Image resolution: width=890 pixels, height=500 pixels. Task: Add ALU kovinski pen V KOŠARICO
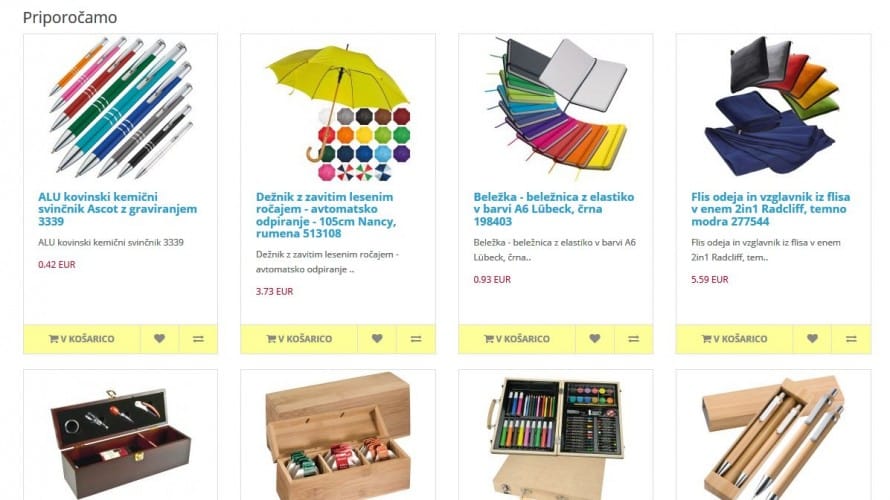tap(82, 339)
